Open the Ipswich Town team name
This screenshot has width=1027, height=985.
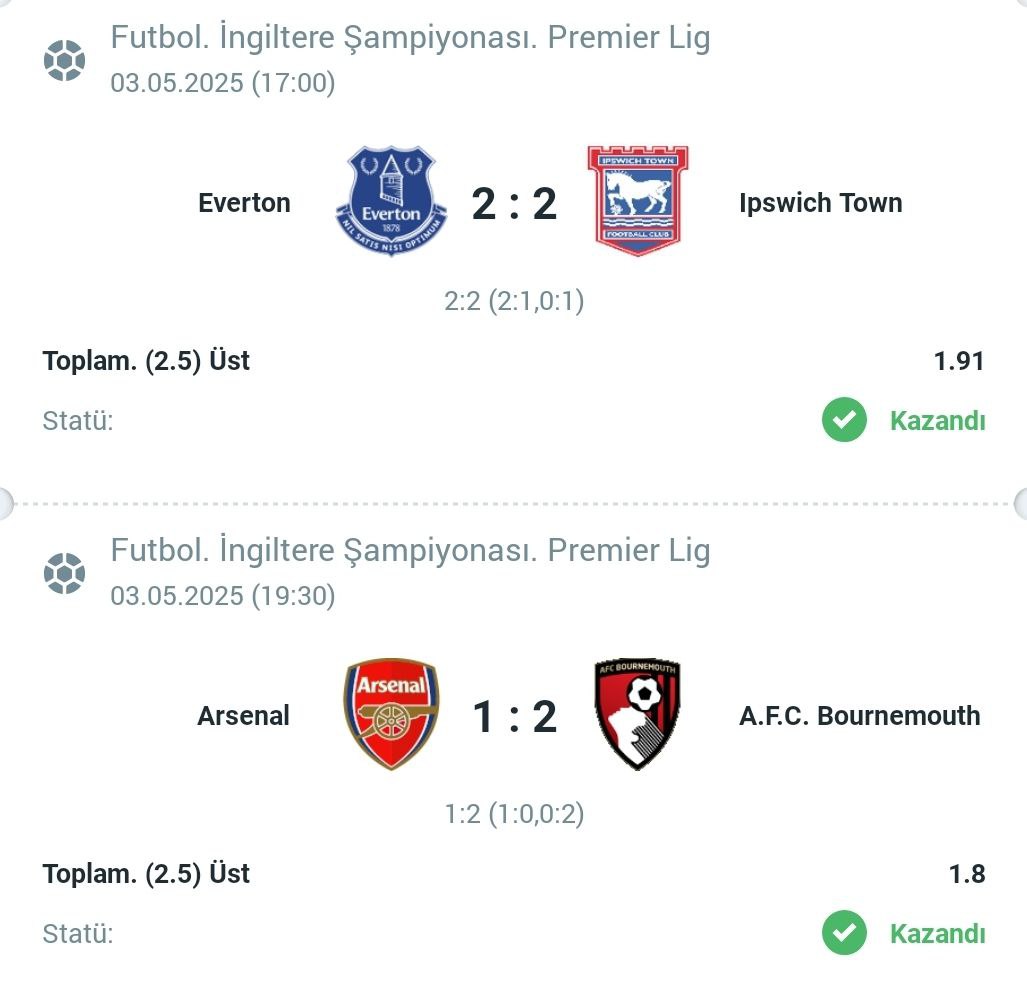(821, 203)
